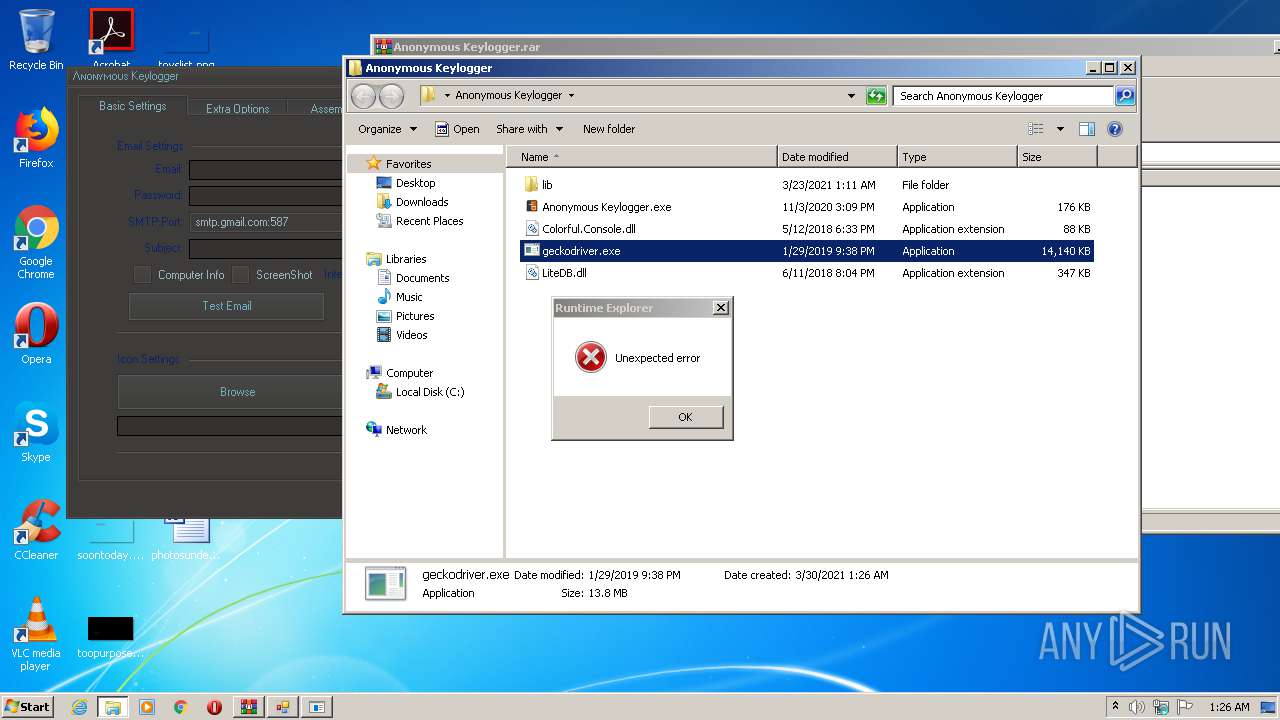The width and height of the screenshot is (1280, 720).
Task: Click Browse under Icon Settings
Action: pyautogui.click(x=231, y=392)
